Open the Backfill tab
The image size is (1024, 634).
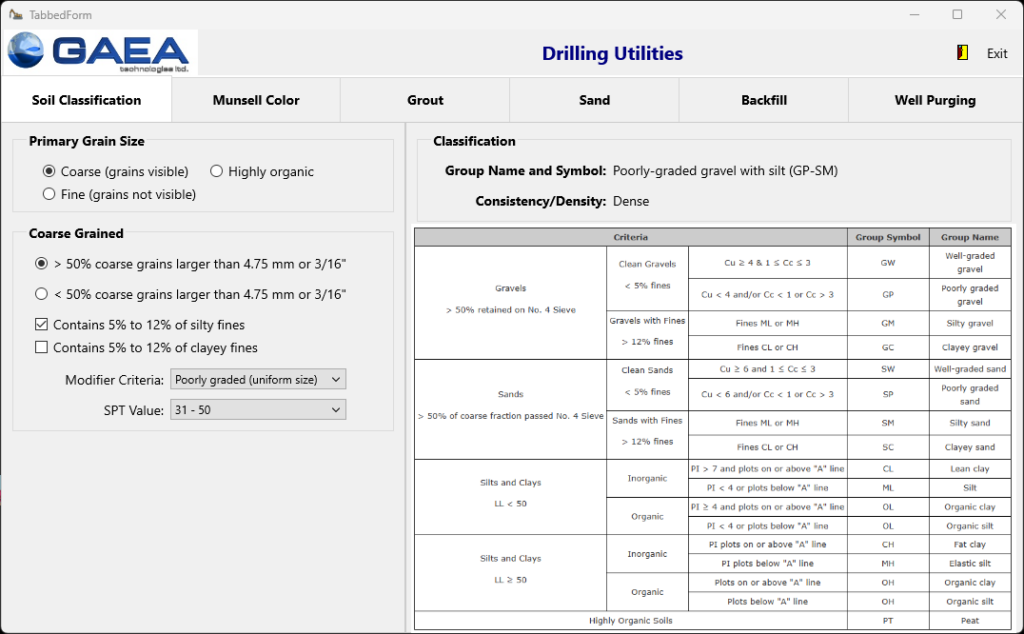(764, 100)
